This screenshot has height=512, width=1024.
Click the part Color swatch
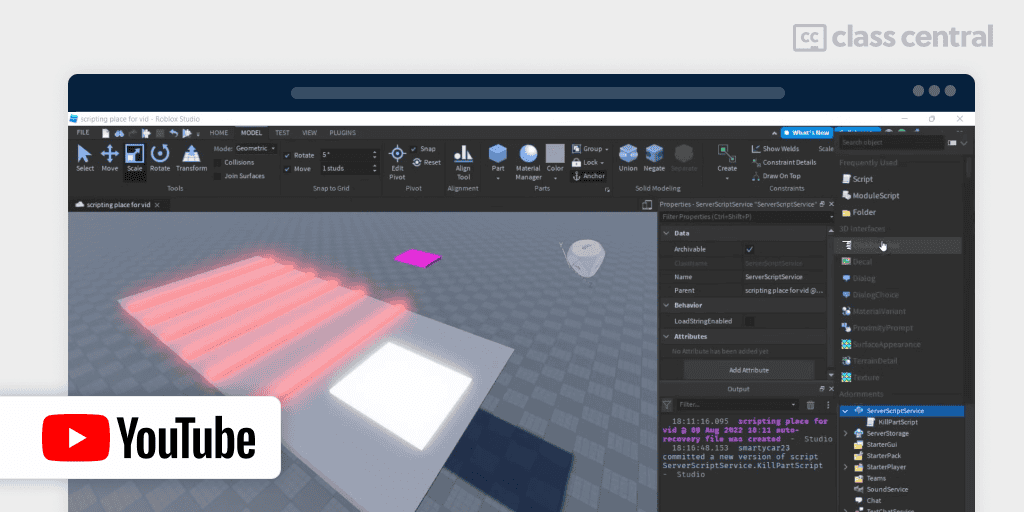click(x=555, y=153)
